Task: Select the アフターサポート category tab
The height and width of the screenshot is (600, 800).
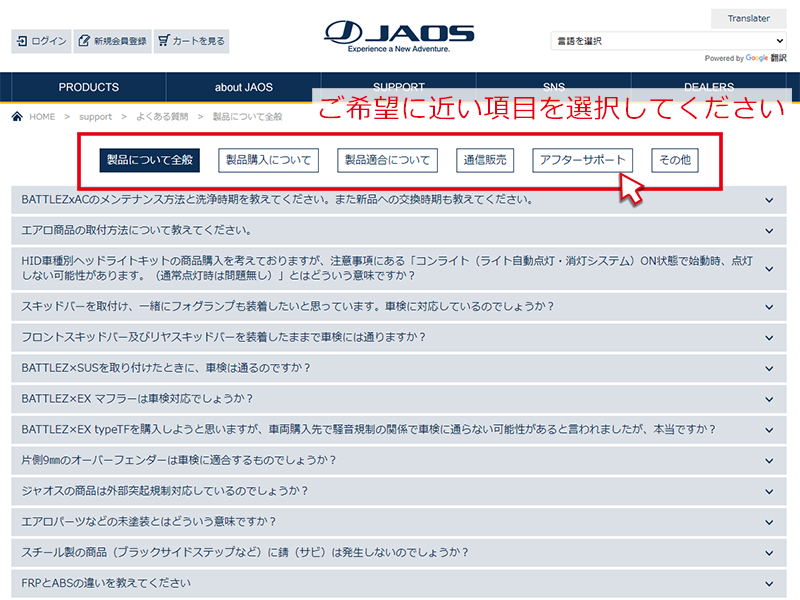Action: click(x=583, y=160)
